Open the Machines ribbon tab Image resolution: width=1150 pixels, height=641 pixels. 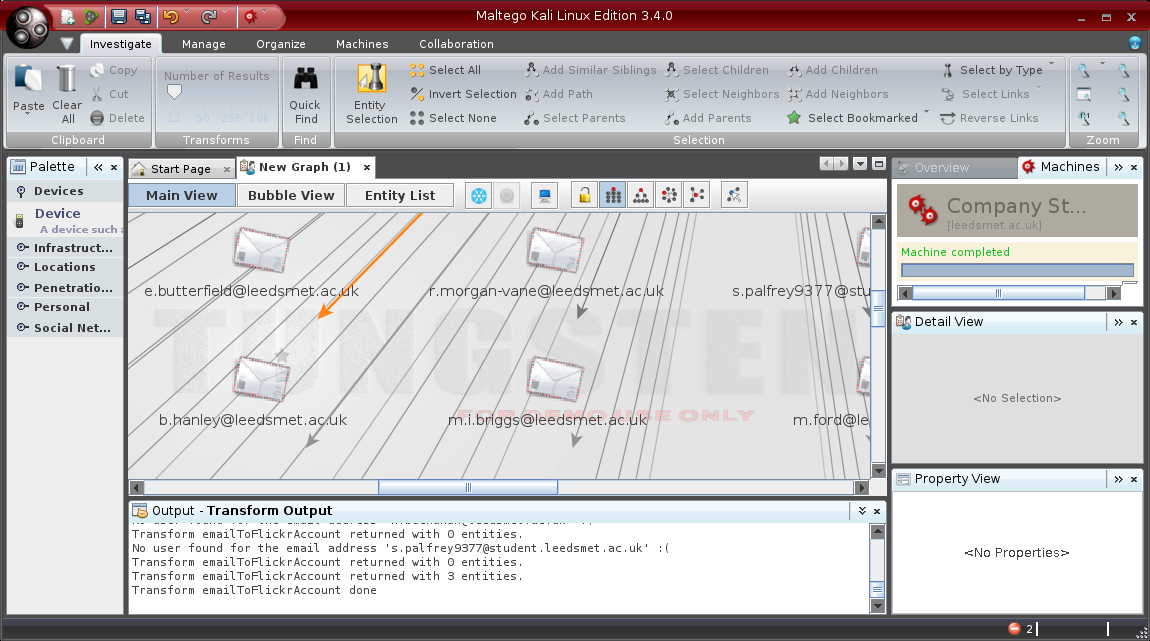tap(362, 44)
